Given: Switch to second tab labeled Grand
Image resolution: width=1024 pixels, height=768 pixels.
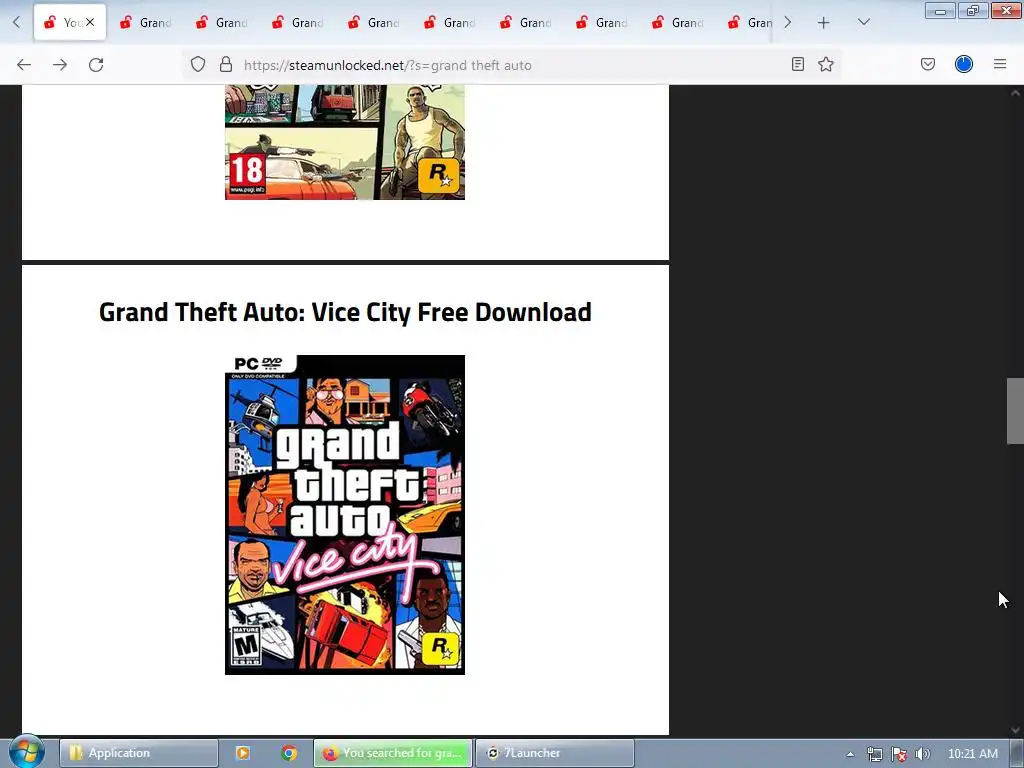Looking at the screenshot, I should 146,23.
